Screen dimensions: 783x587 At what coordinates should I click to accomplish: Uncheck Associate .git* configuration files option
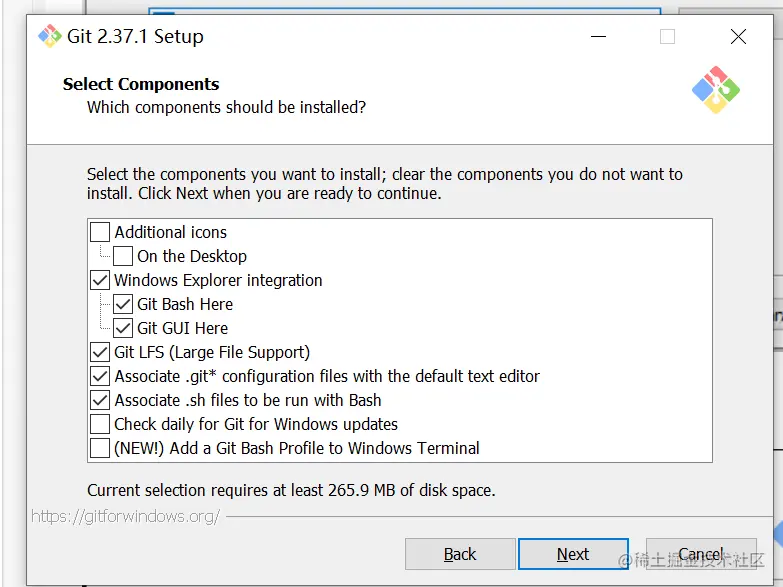pos(100,376)
